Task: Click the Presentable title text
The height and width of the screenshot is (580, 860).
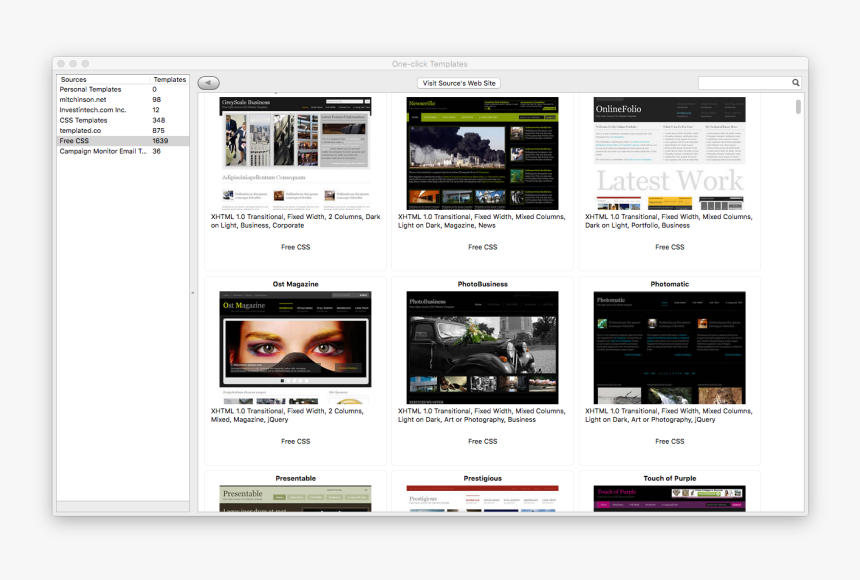Action: (295, 478)
